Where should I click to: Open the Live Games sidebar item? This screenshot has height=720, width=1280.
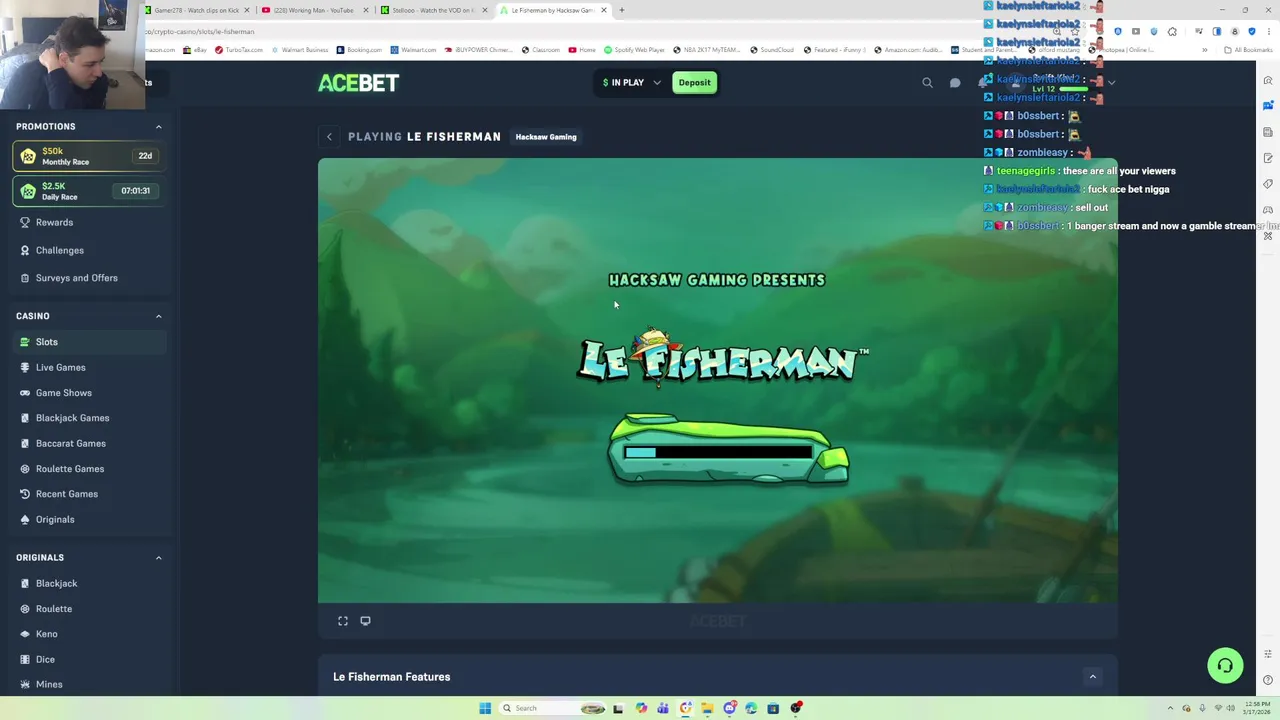pos(88,367)
